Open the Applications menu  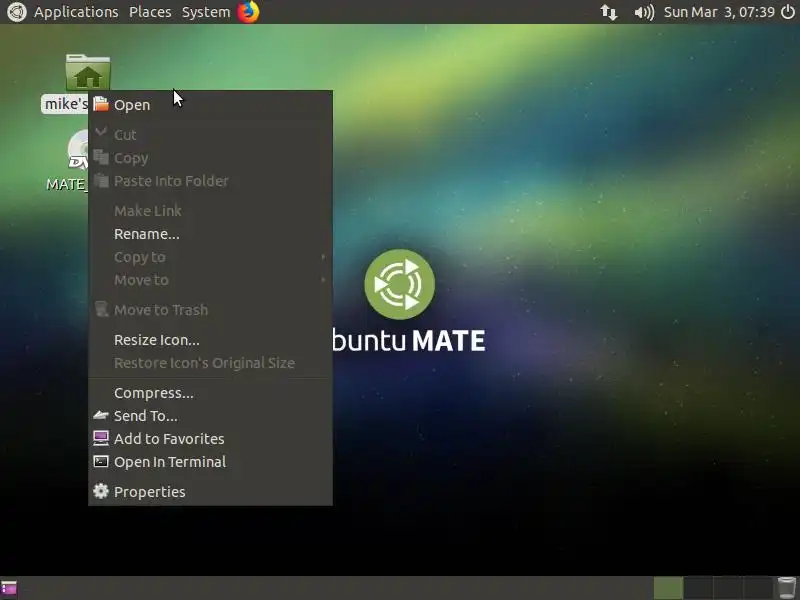[x=76, y=12]
